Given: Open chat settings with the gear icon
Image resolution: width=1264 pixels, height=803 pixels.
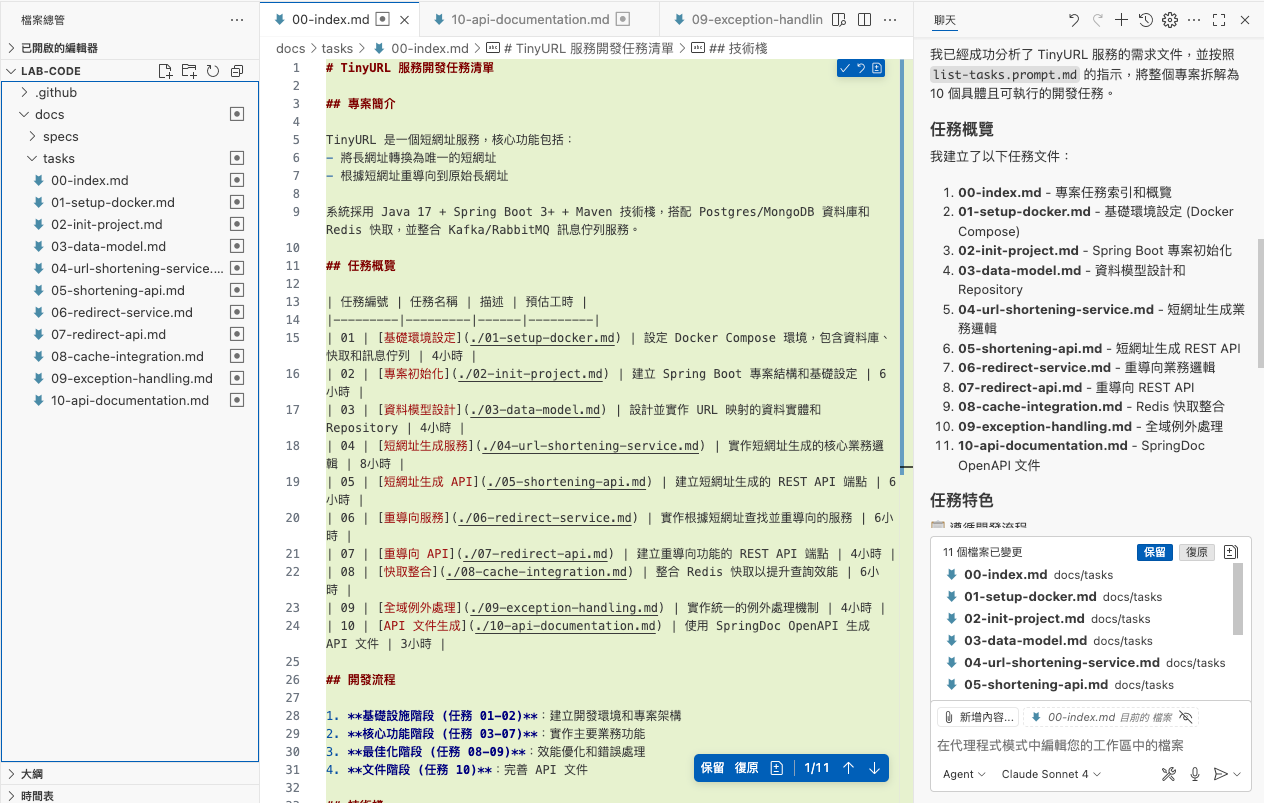Looking at the screenshot, I should tap(1170, 19).
